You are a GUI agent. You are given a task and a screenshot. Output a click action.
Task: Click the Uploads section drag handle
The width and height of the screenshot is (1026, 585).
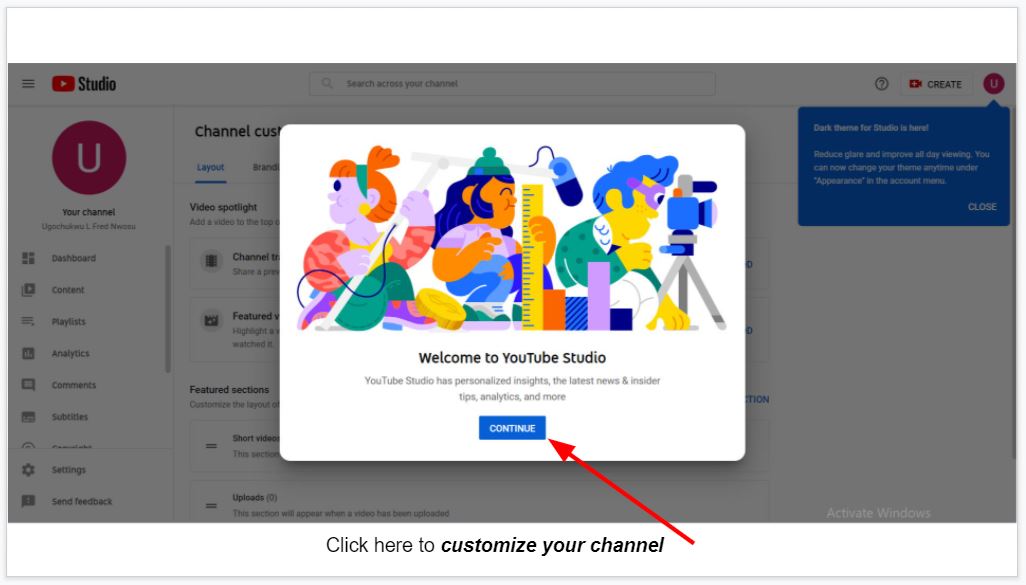click(211, 505)
